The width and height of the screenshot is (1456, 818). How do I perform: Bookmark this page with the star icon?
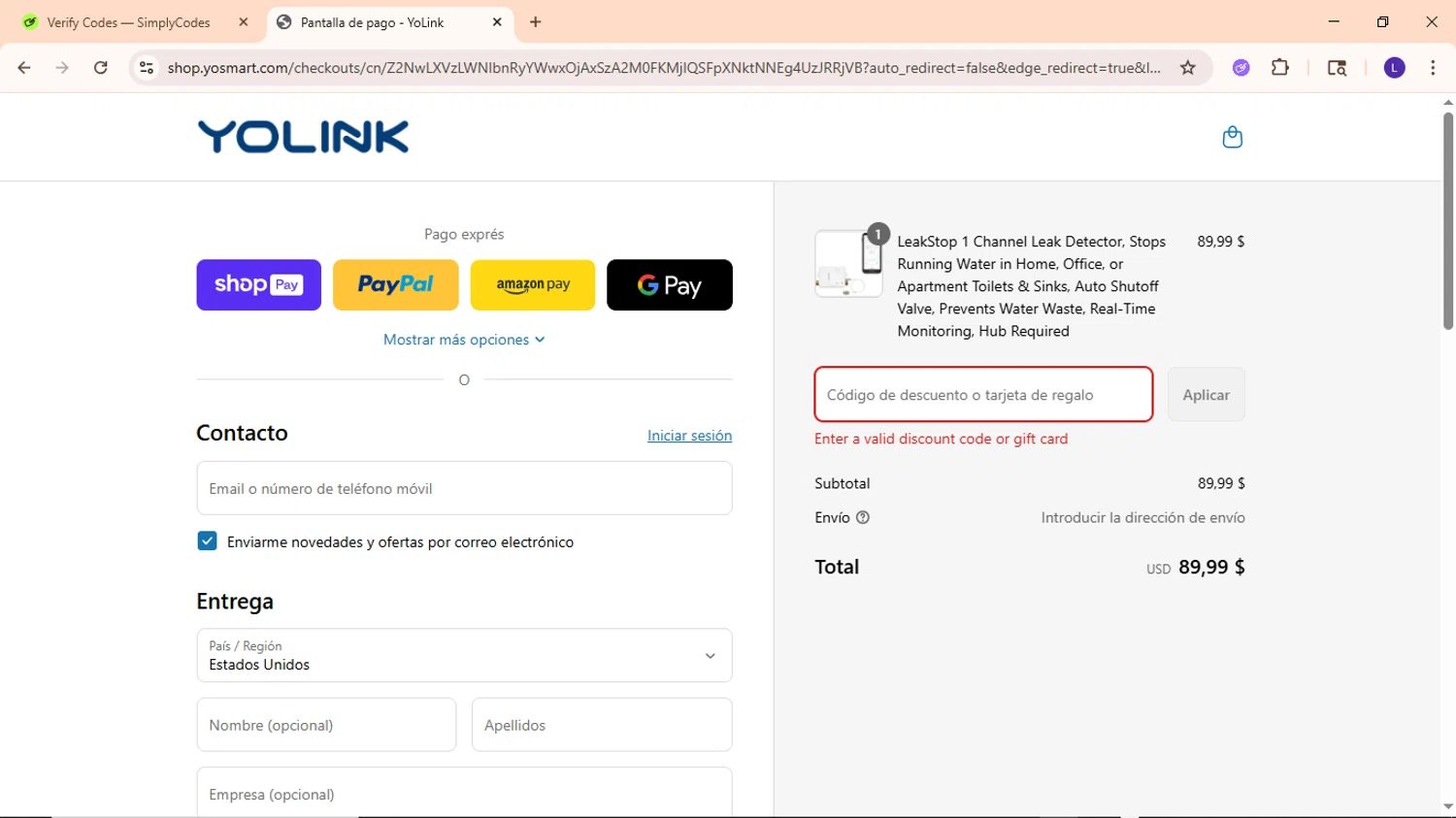(x=1187, y=68)
